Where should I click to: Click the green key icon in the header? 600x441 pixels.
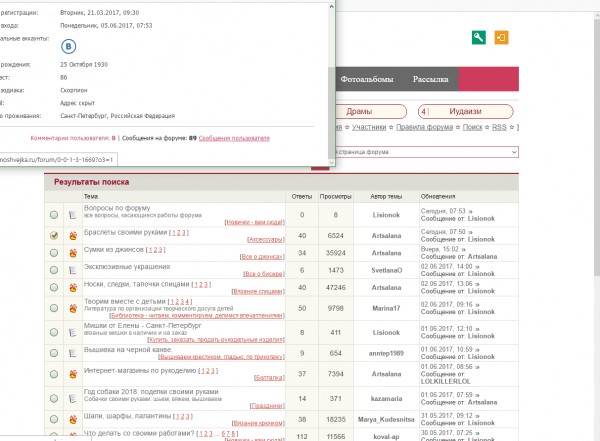coord(478,38)
